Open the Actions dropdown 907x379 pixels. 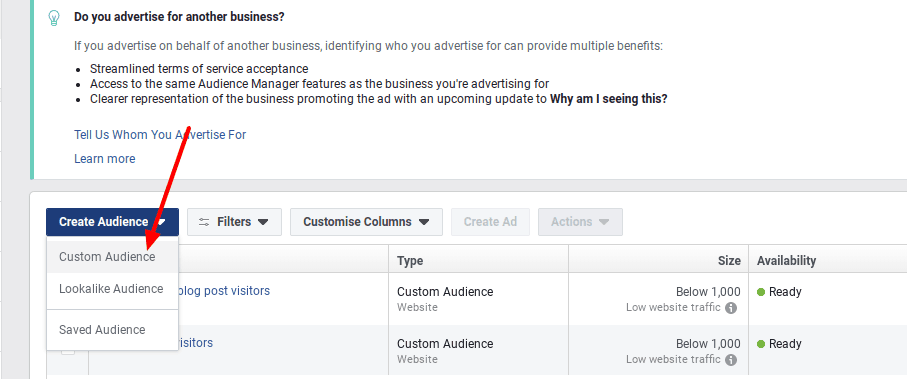click(x=580, y=222)
